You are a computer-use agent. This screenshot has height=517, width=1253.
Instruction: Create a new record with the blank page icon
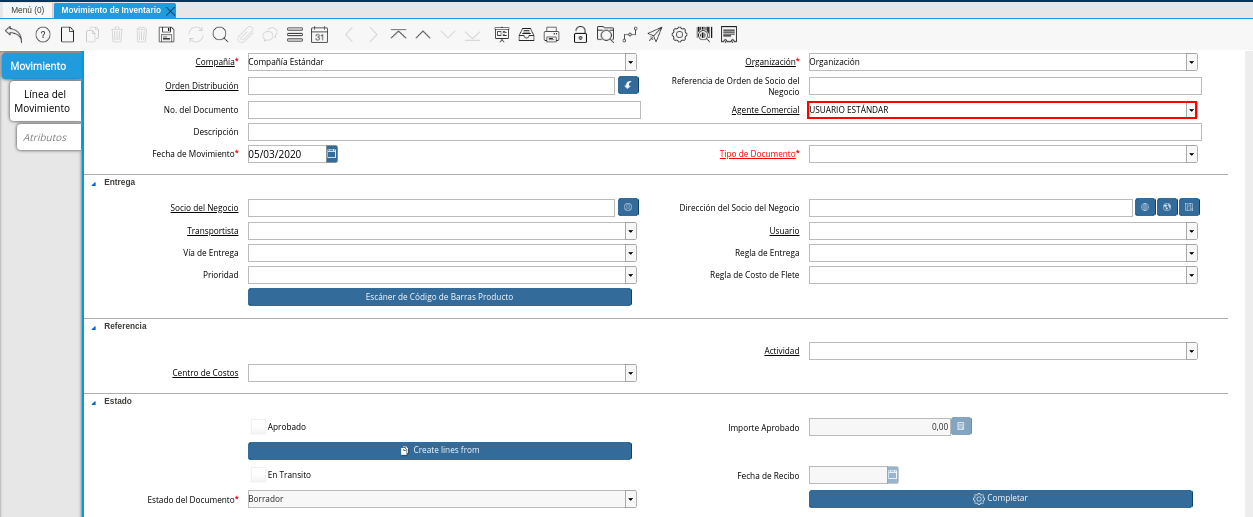68,34
